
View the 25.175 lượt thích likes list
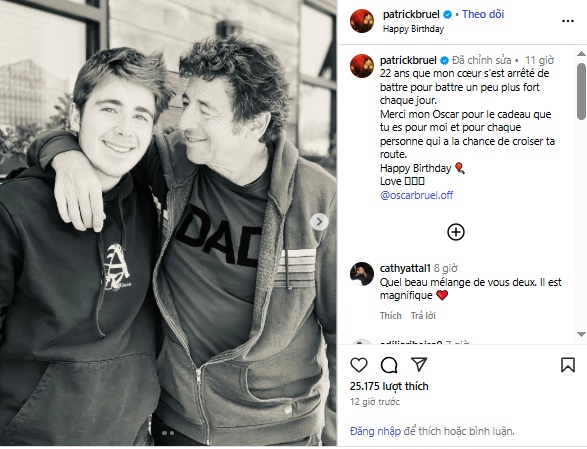tap(389, 386)
